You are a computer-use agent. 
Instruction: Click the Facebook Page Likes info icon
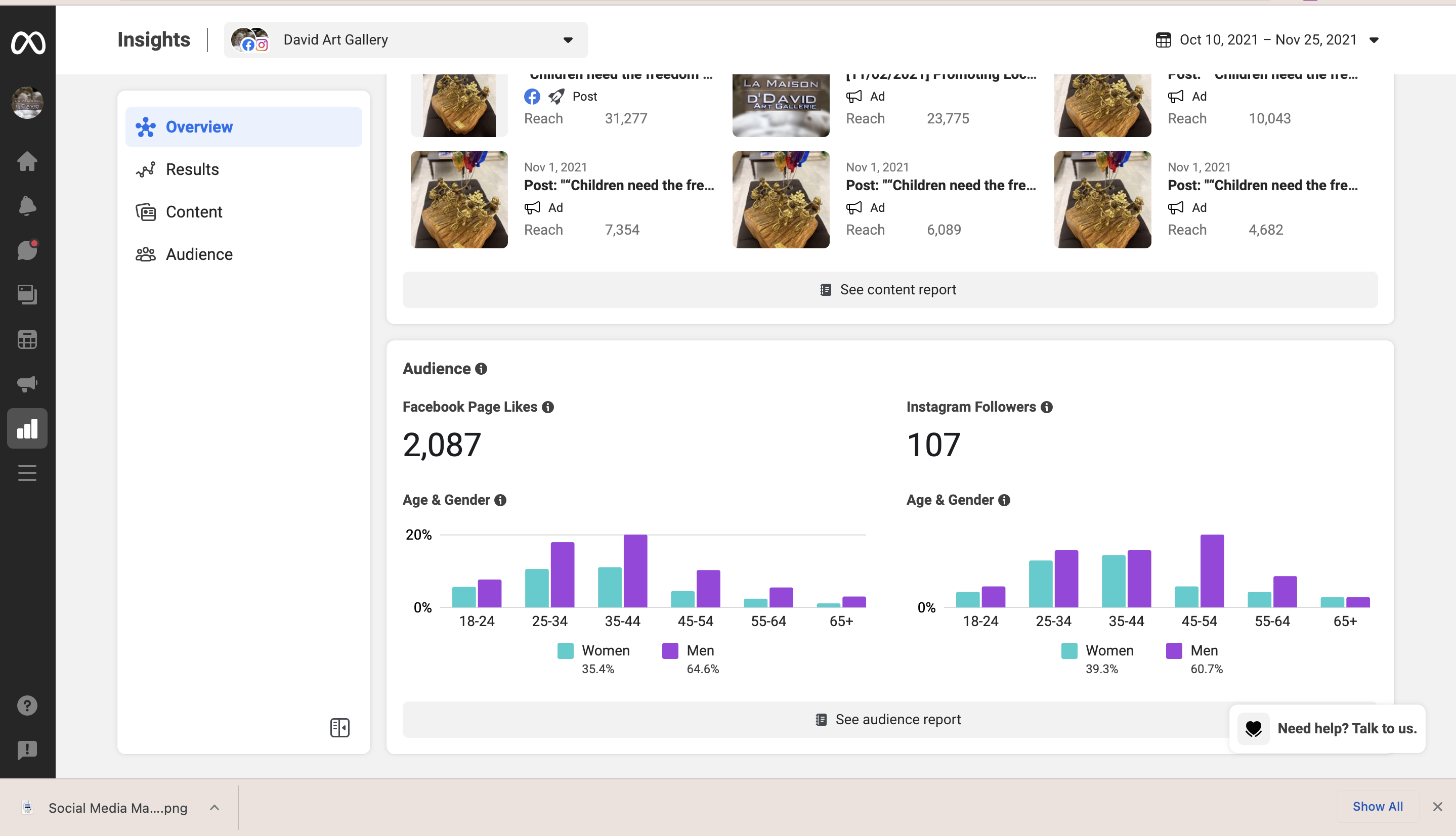pos(548,407)
